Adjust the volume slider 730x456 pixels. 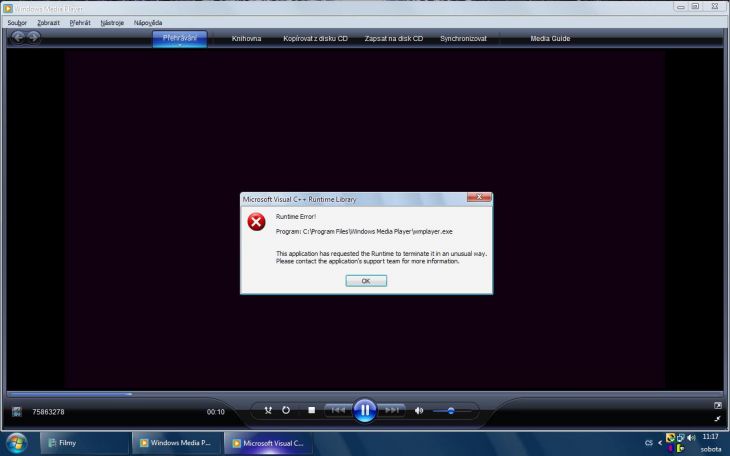click(452, 411)
